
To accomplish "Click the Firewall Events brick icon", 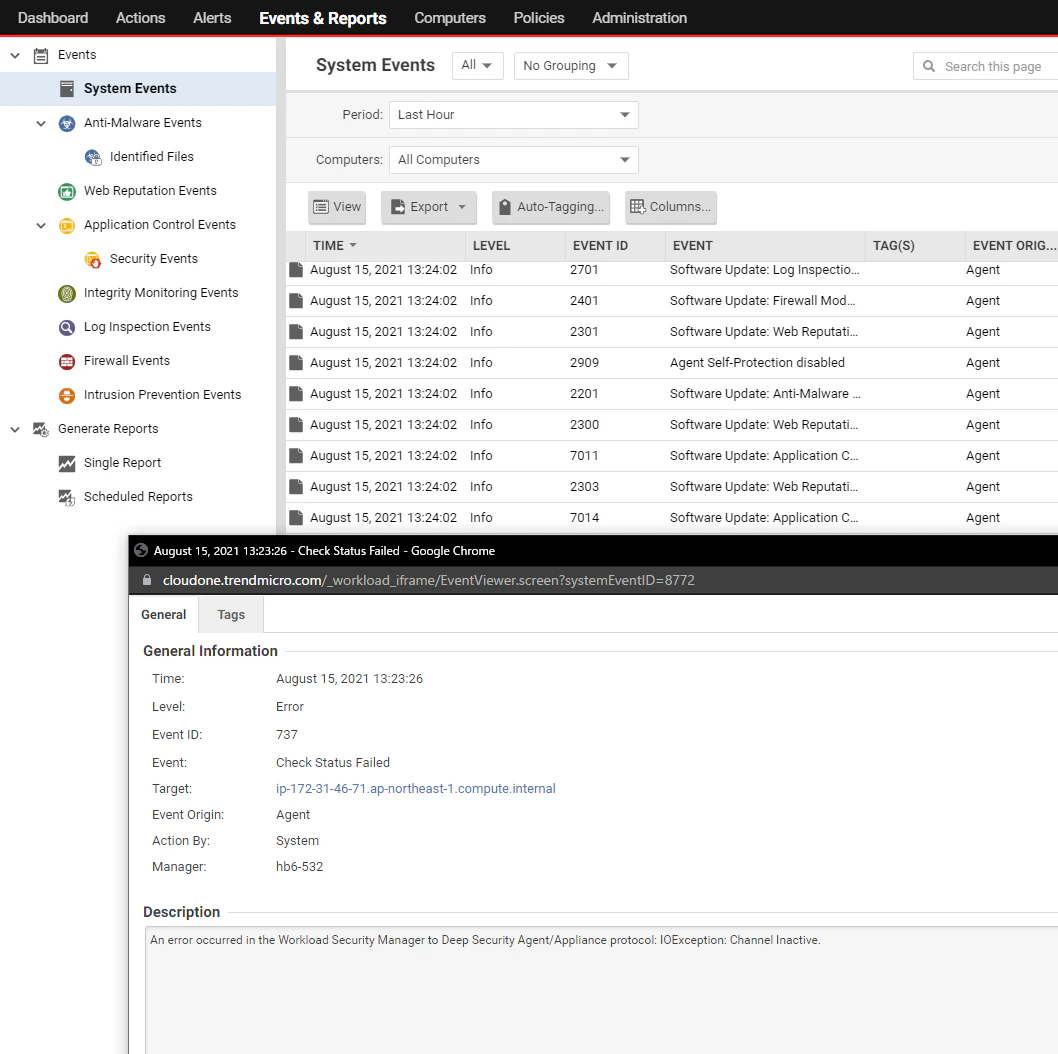I will point(67,362).
